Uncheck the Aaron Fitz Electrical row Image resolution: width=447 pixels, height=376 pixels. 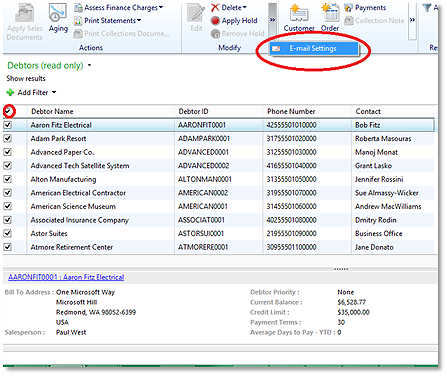[8, 125]
